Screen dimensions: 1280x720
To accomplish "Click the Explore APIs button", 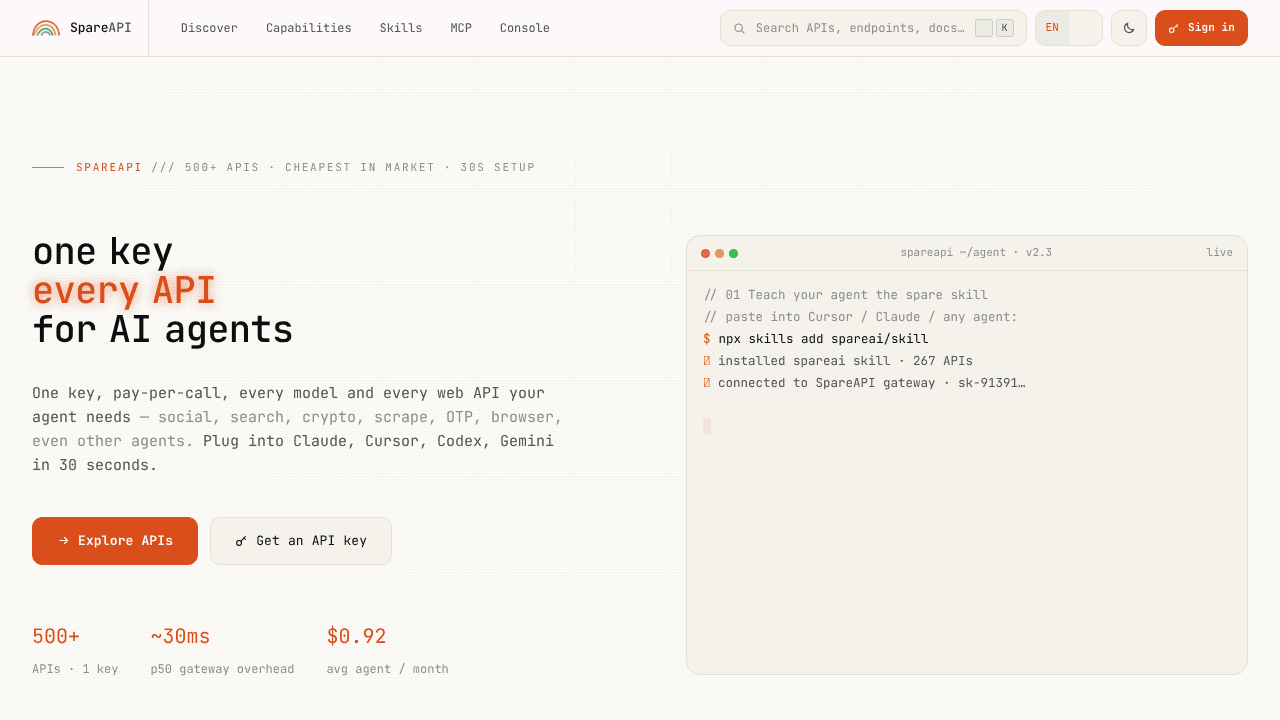I will (x=115, y=541).
